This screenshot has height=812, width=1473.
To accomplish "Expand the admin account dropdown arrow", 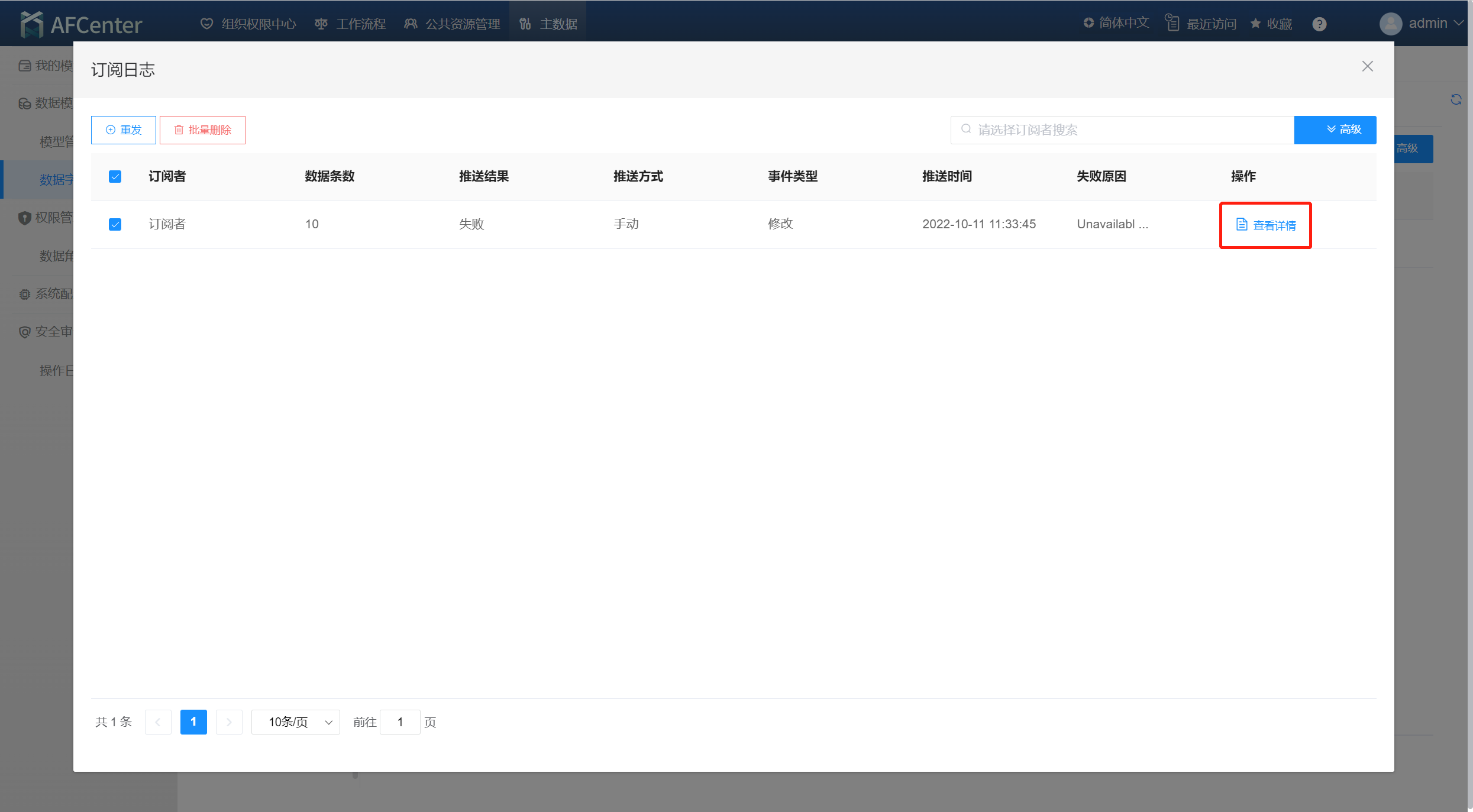I will tap(1459, 23).
